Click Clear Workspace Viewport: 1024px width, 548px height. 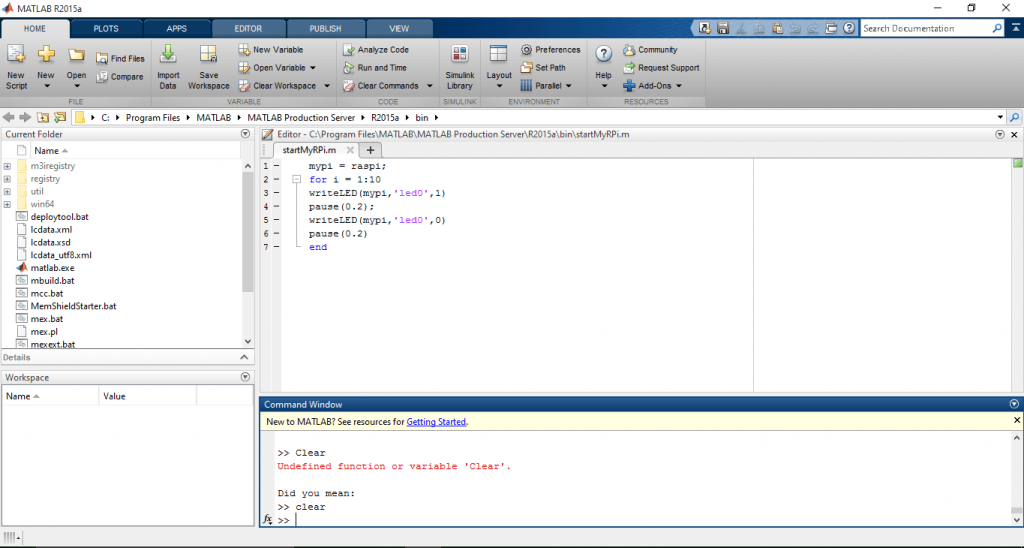(x=277, y=86)
